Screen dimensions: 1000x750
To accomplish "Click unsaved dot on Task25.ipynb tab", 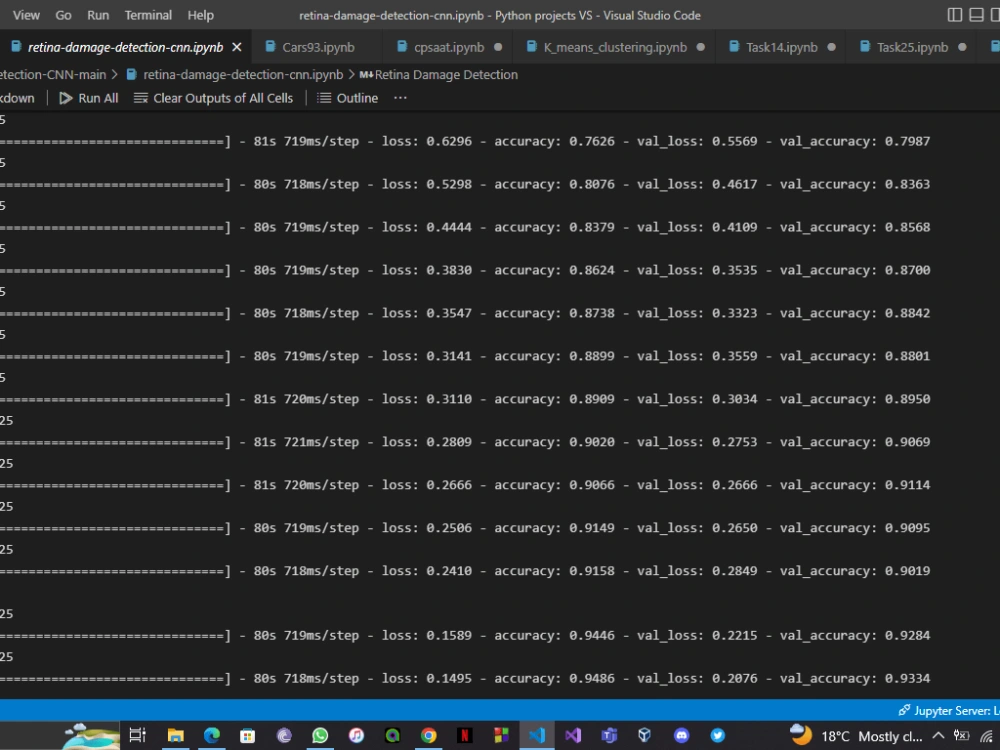I will tap(962, 47).
